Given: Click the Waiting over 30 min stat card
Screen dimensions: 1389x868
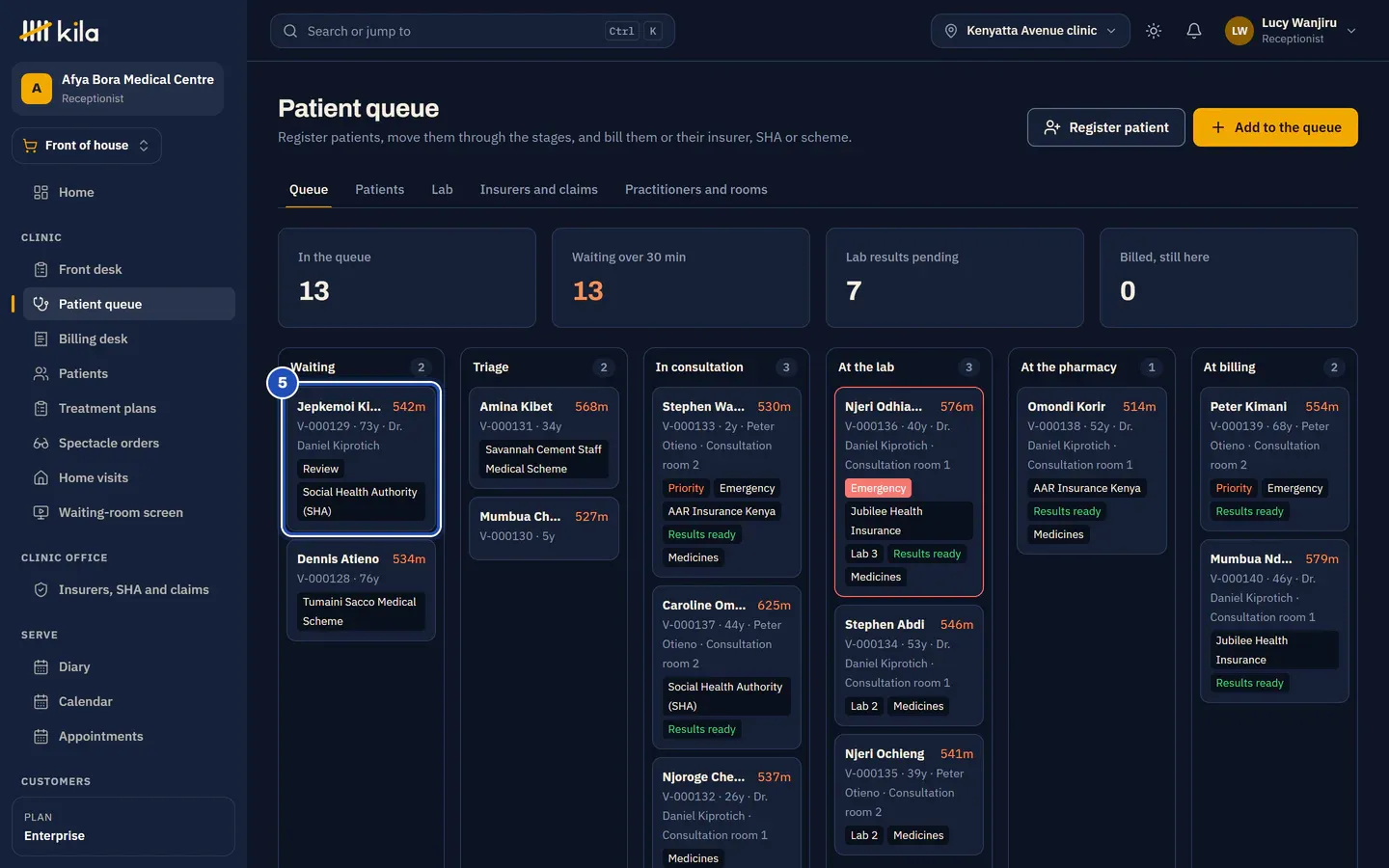Looking at the screenshot, I should pos(681,278).
